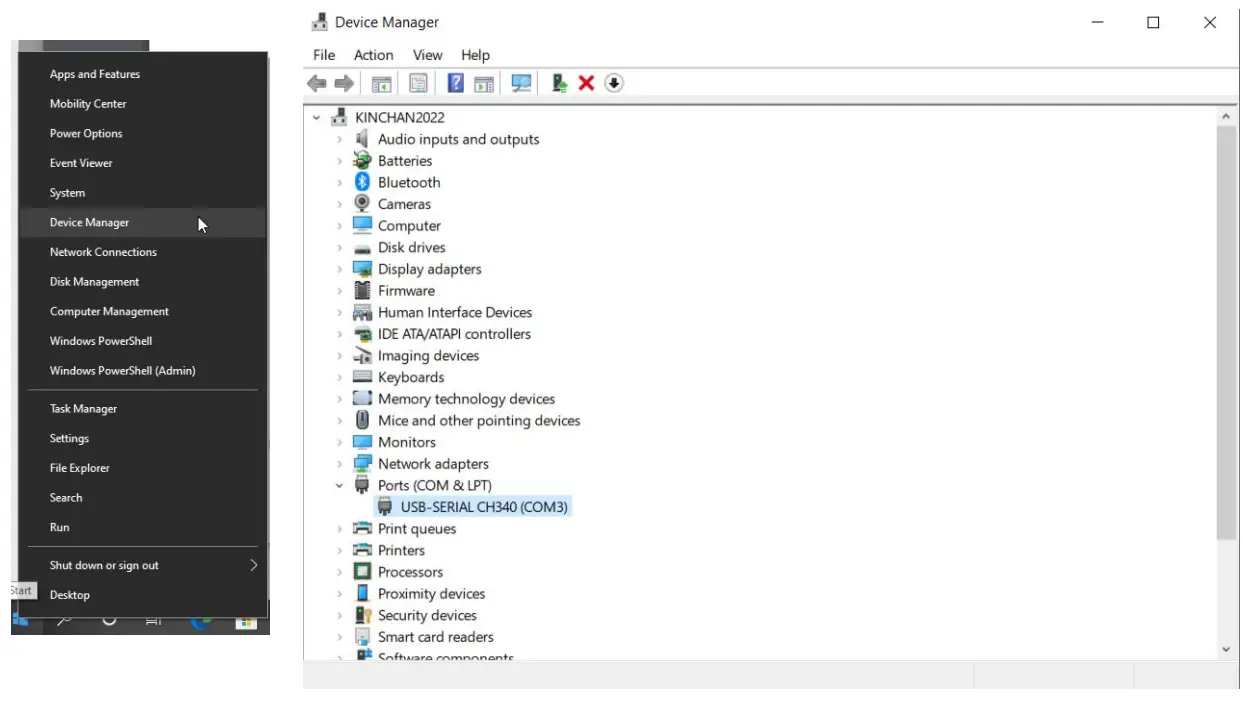Image resolution: width=1243 pixels, height=701 pixels.
Task: Click the Back arrow in Device Manager toolbar
Action: click(x=317, y=83)
